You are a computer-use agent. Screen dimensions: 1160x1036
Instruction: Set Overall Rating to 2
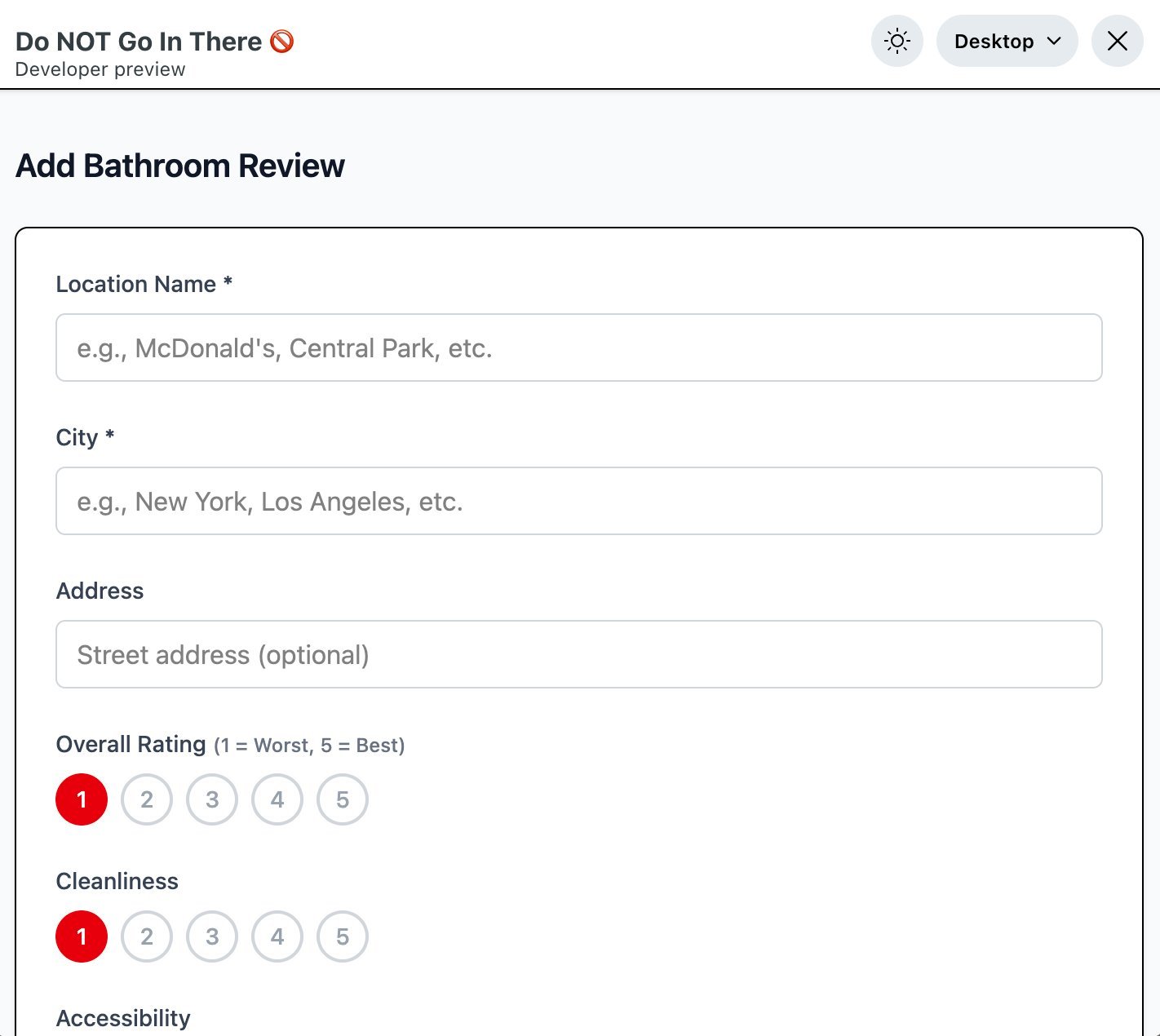coord(147,799)
